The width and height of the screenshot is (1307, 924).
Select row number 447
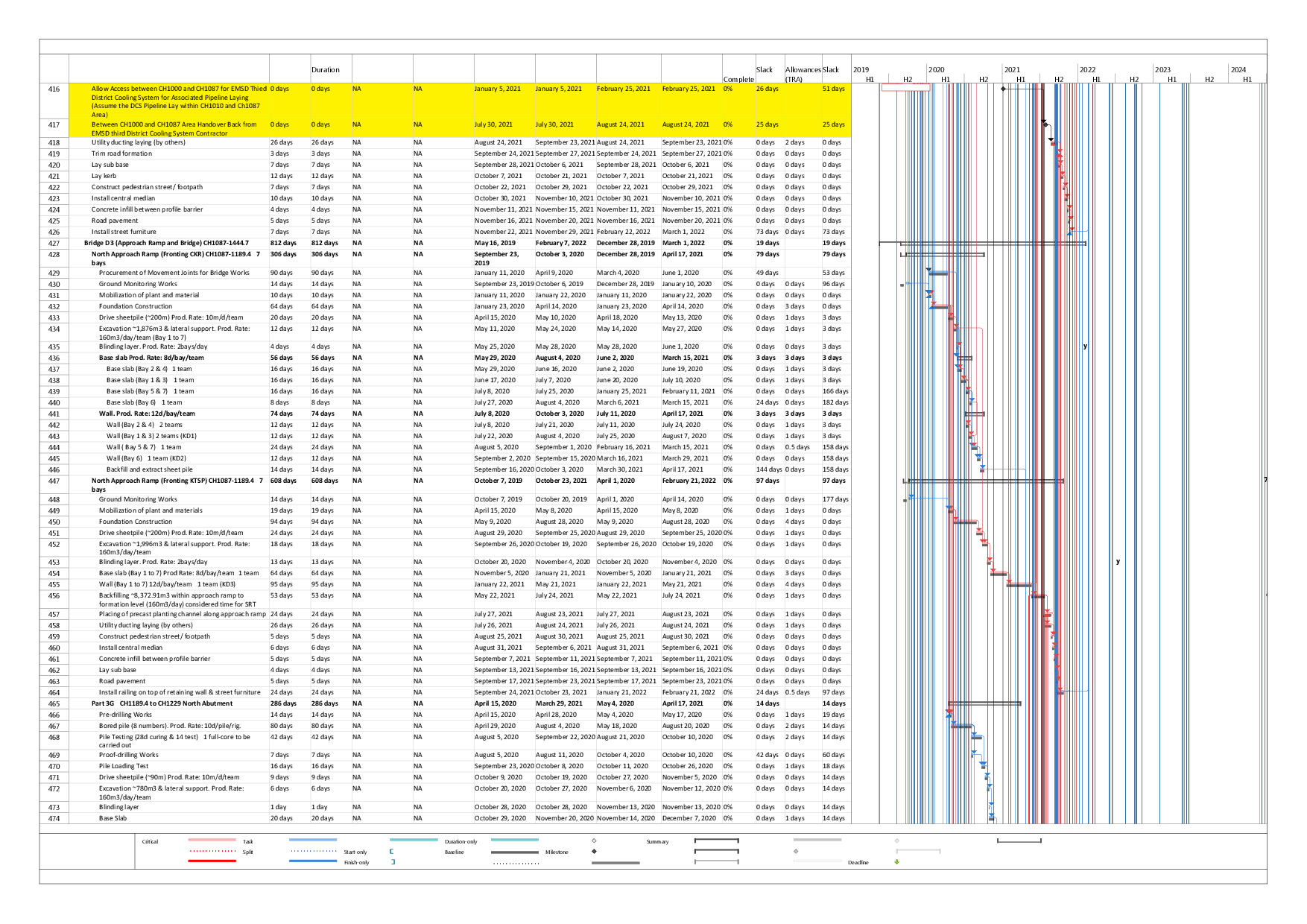click(x=54, y=481)
